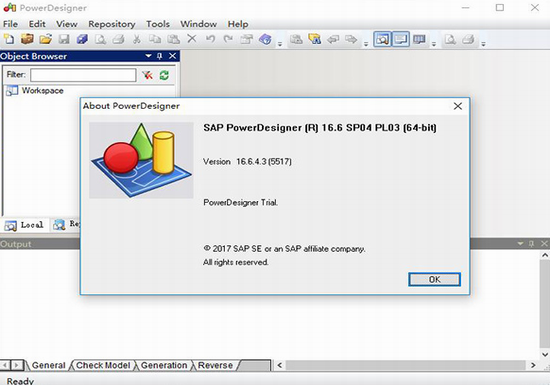
Task: Close the Object Browser panel
Action: (x=173, y=56)
